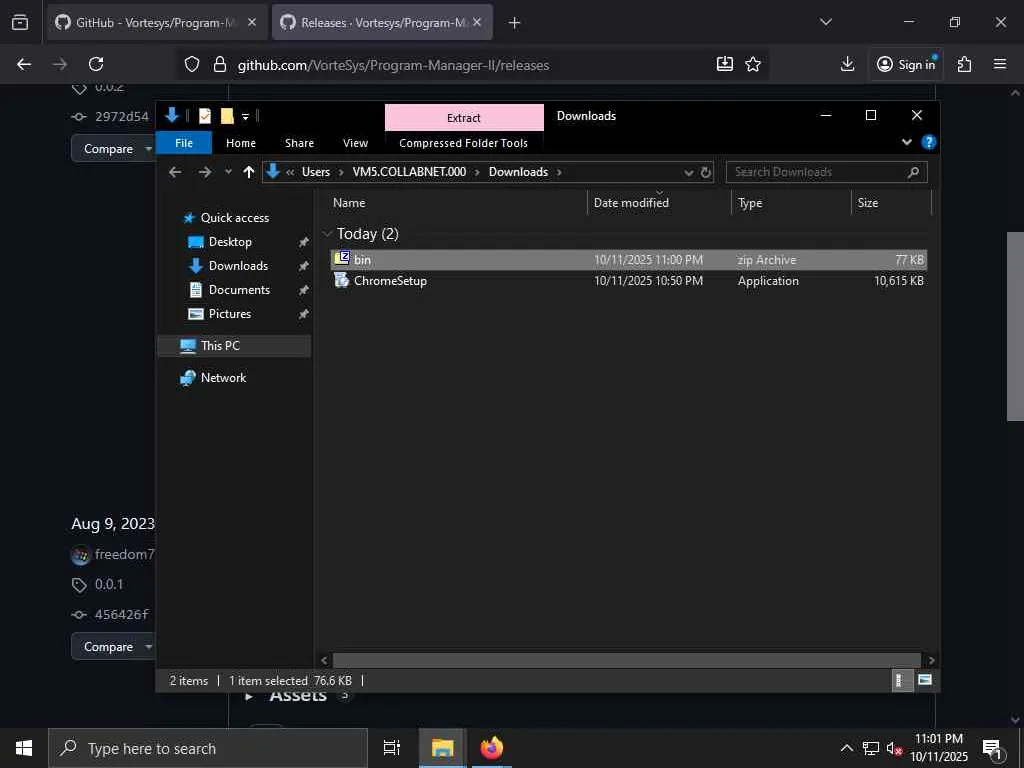This screenshot has height=768, width=1024.
Task: Close the Releases Vortesys tab
Action: [477, 22]
